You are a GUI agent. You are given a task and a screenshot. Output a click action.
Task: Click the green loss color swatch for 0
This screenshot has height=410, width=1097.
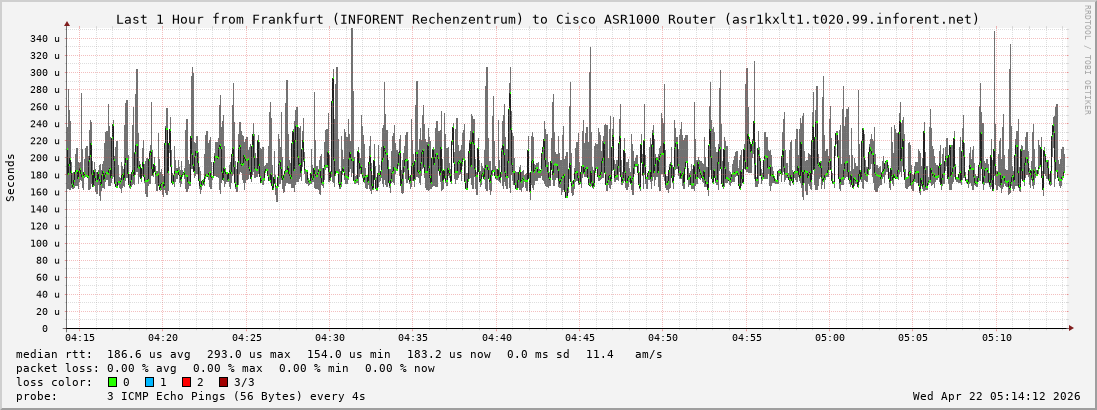pos(113,382)
